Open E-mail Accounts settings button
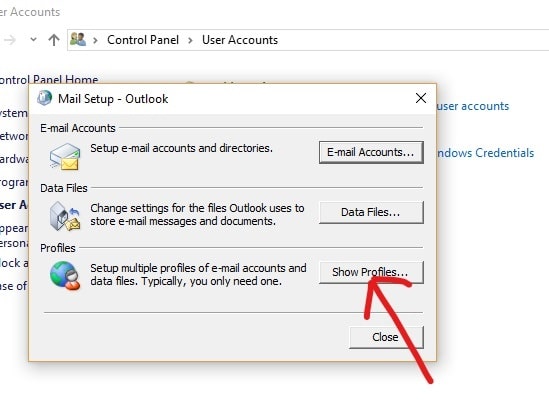Screen dimensions: 549x403 (371, 152)
